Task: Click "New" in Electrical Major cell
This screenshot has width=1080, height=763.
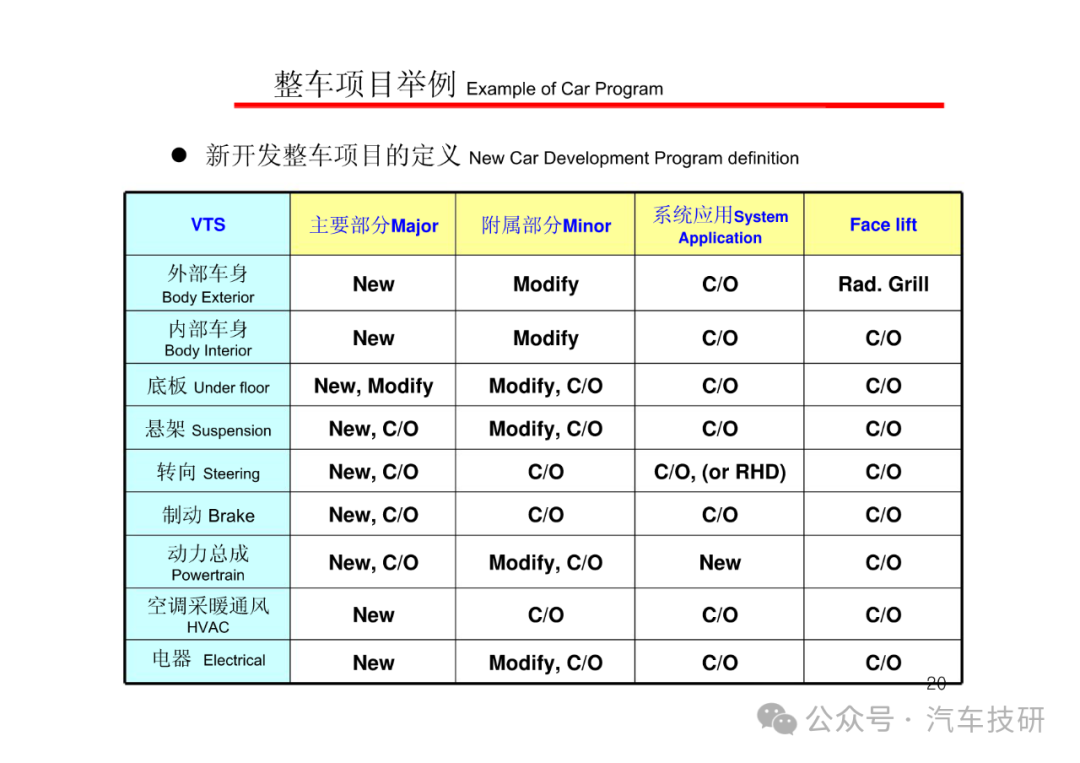Action: point(374,662)
